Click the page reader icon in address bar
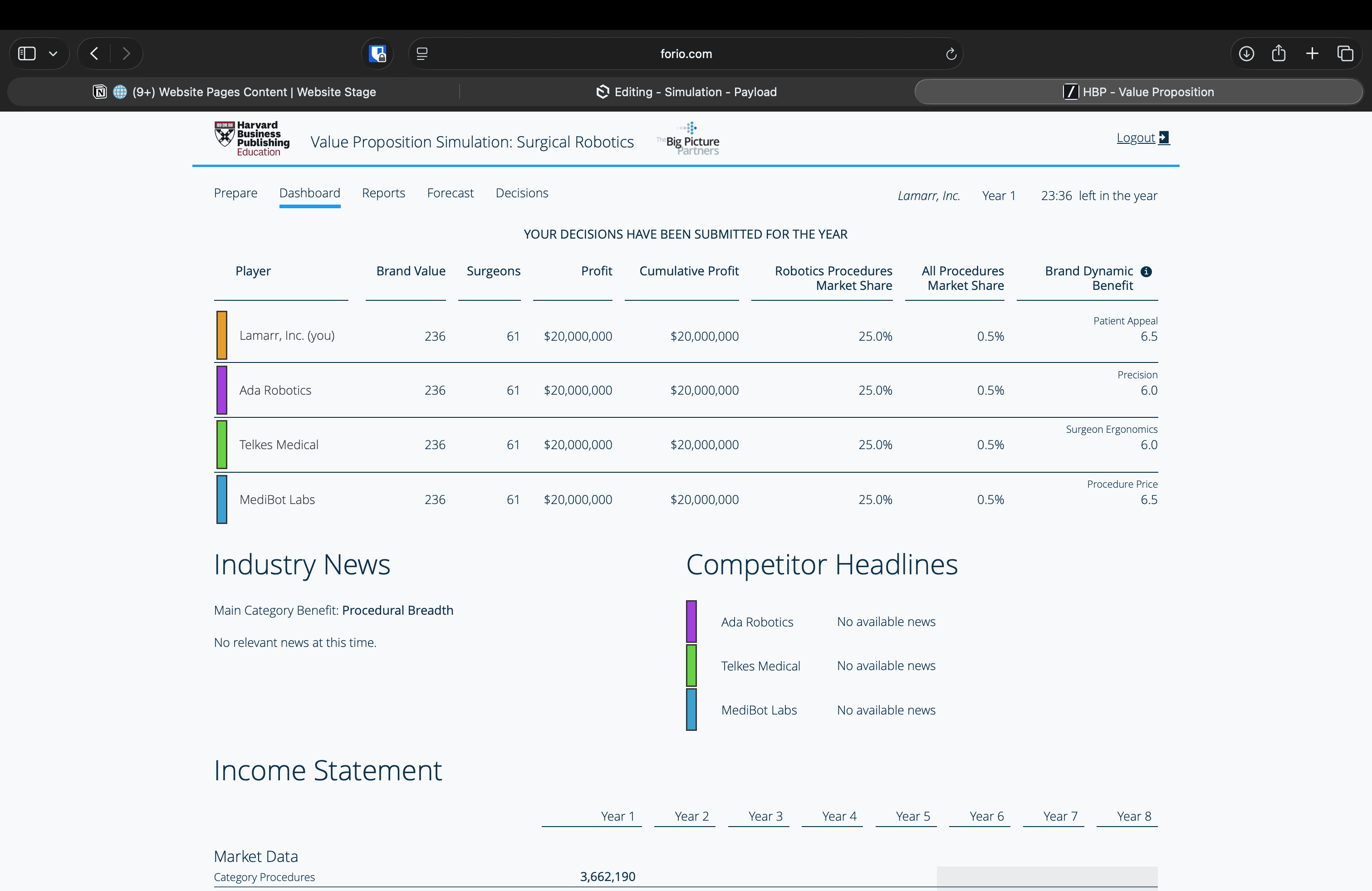The height and width of the screenshot is (891, 1372). coord(422,54)
